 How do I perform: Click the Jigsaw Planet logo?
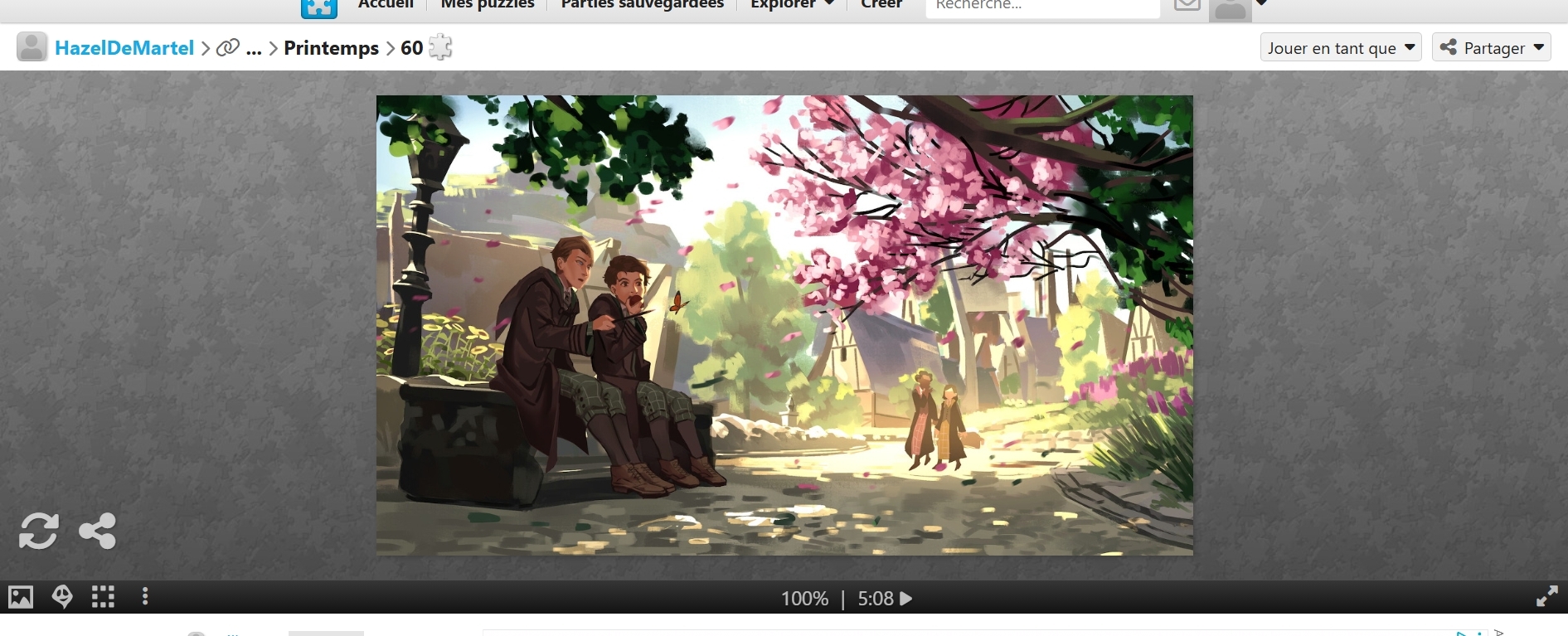319,7
